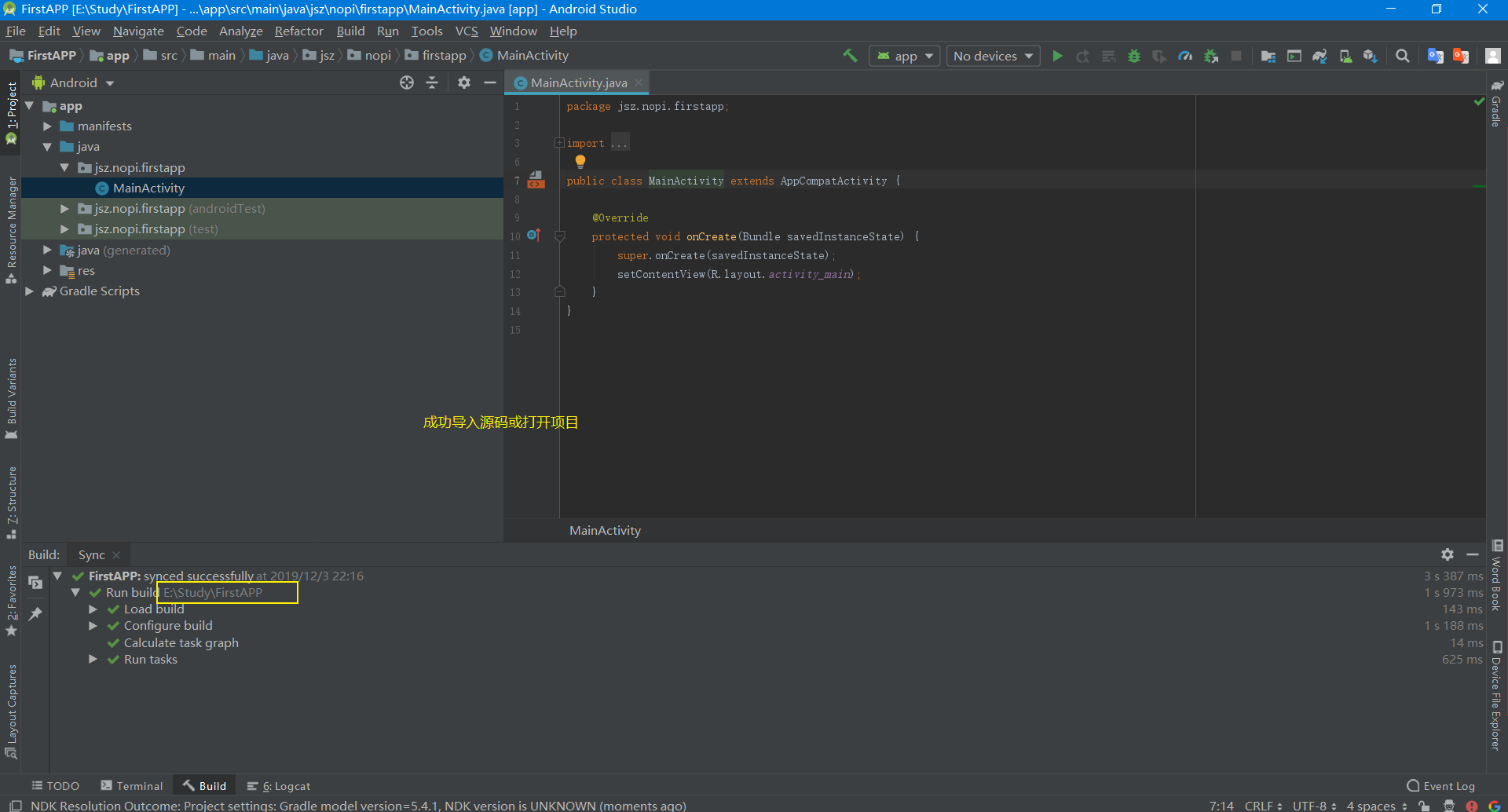Click the gutter related-XML icon on line 7
The image size is (1508, 812).
pyautogui.click(x=536, y=180)
